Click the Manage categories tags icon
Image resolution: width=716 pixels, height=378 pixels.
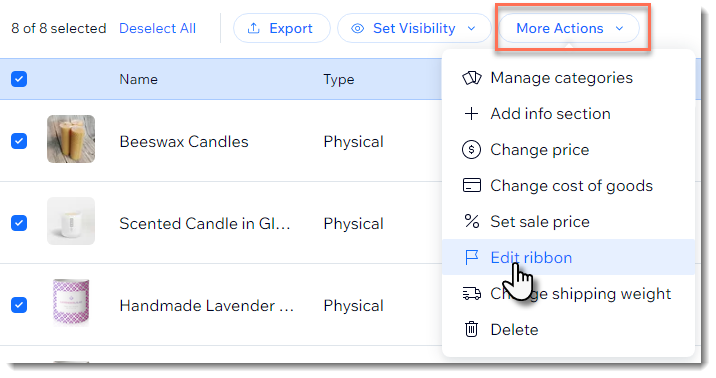[472, 78]
